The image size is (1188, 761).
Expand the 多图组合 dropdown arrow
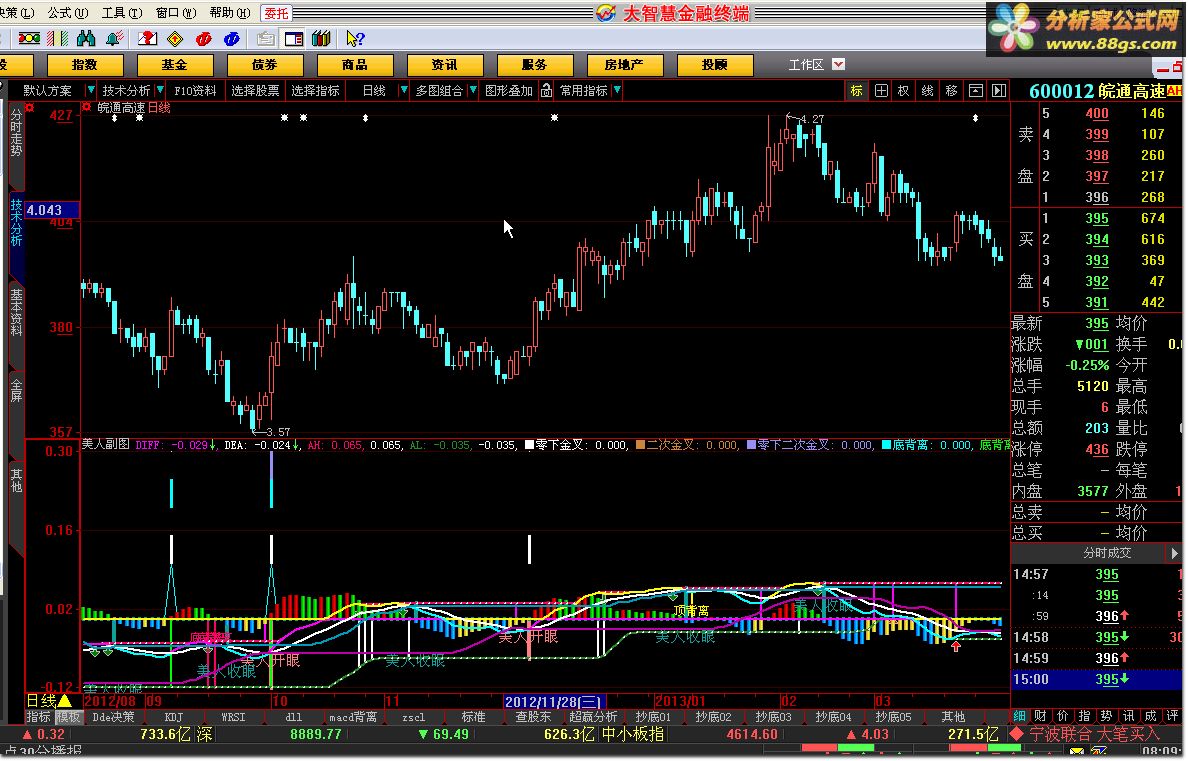473,91
